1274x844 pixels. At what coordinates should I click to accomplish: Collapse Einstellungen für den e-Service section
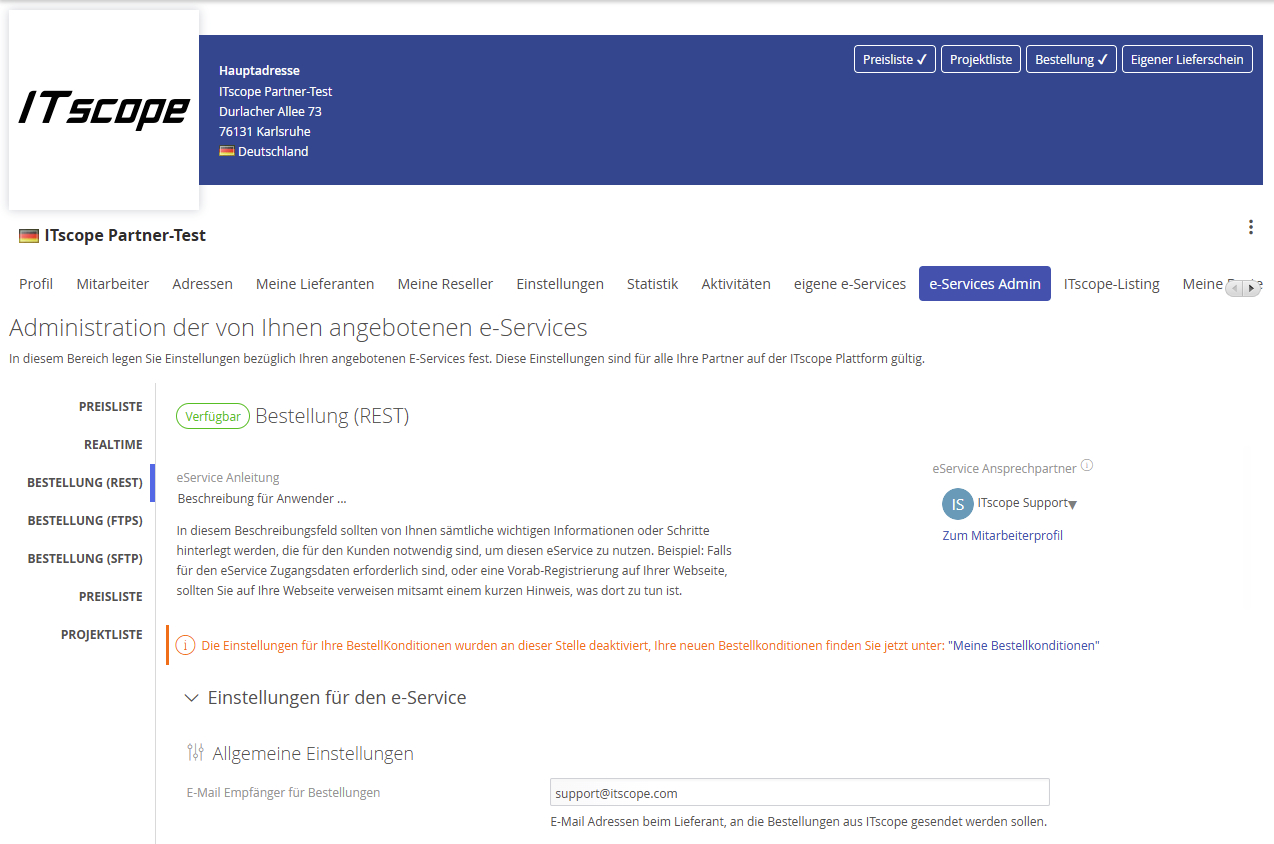pos(192,698)
